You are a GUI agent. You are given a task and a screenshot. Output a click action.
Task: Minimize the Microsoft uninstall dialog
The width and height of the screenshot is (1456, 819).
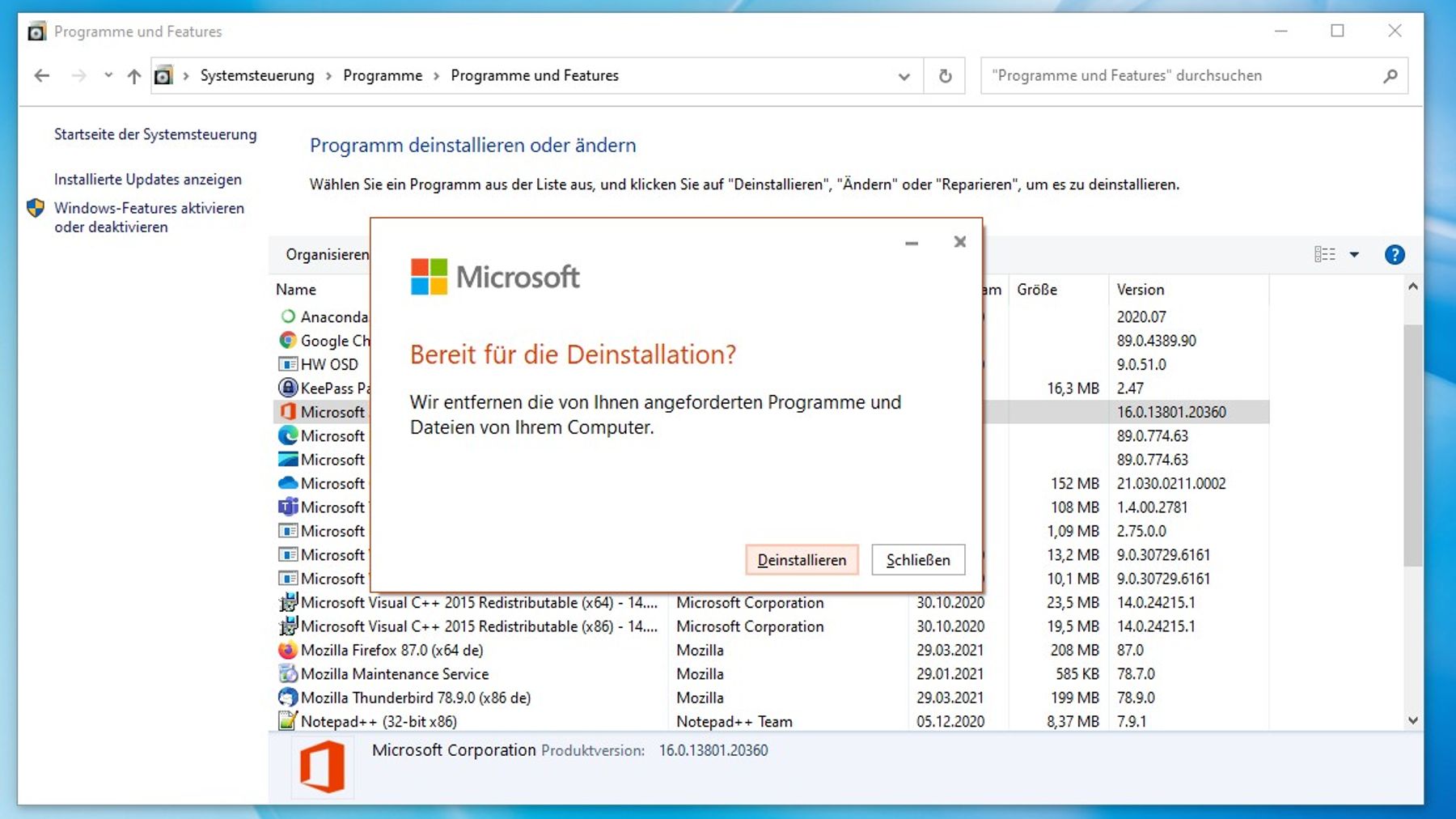point(912,243)
